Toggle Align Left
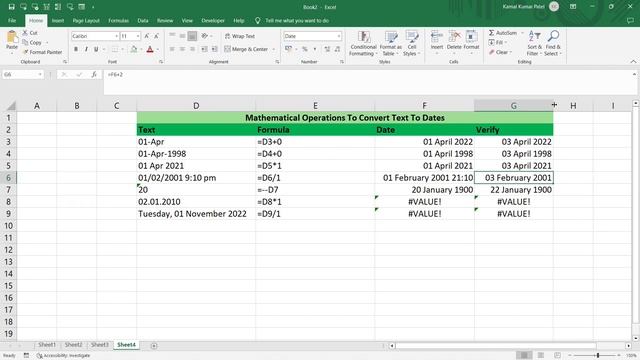640x360 pixels. 172,49
